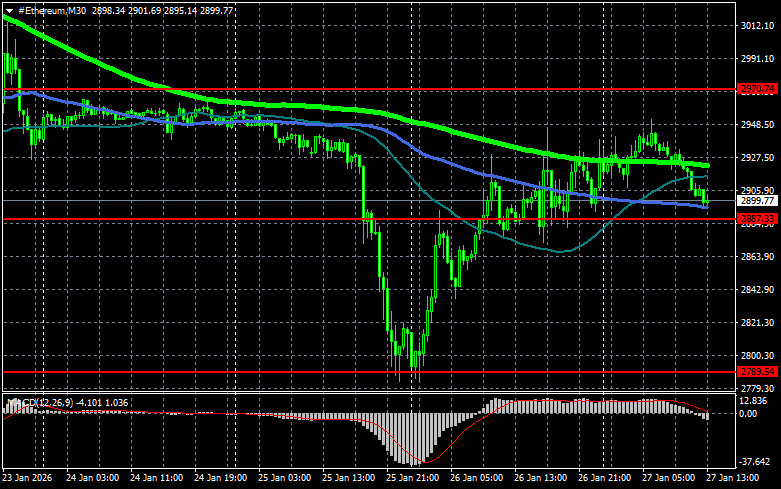Image resolution: width=781 pixels, height=489 pixels.
Task: Click the MACD scale value 12.836
Action: 753,401
